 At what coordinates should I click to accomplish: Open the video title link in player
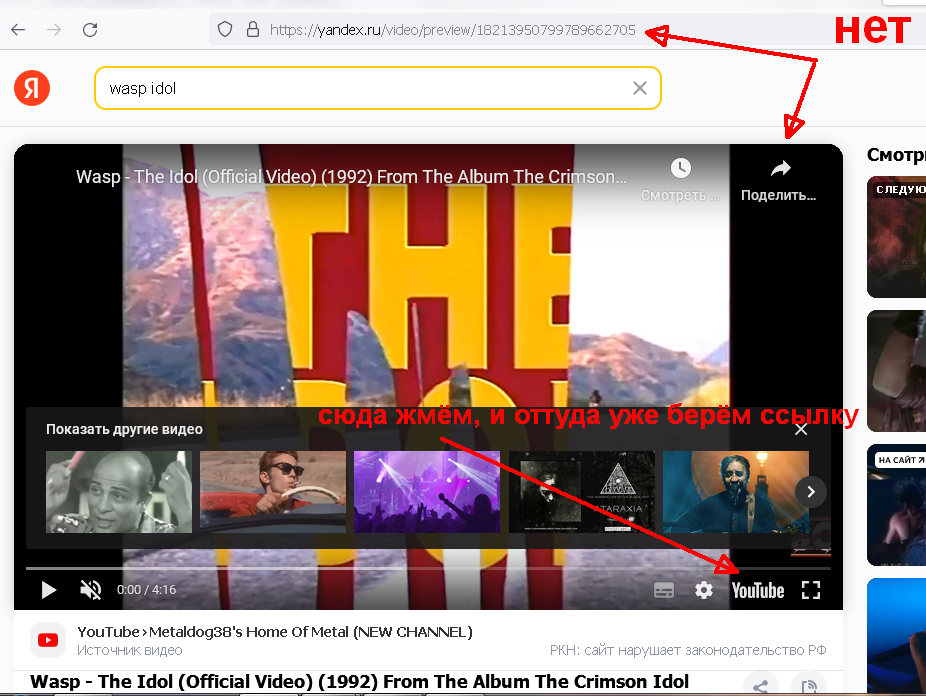point(350,177)
